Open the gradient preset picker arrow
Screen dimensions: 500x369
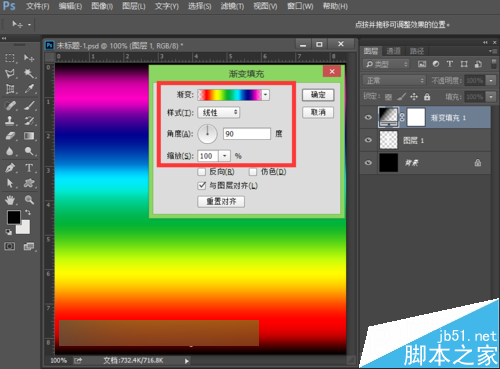coord(266,95)
